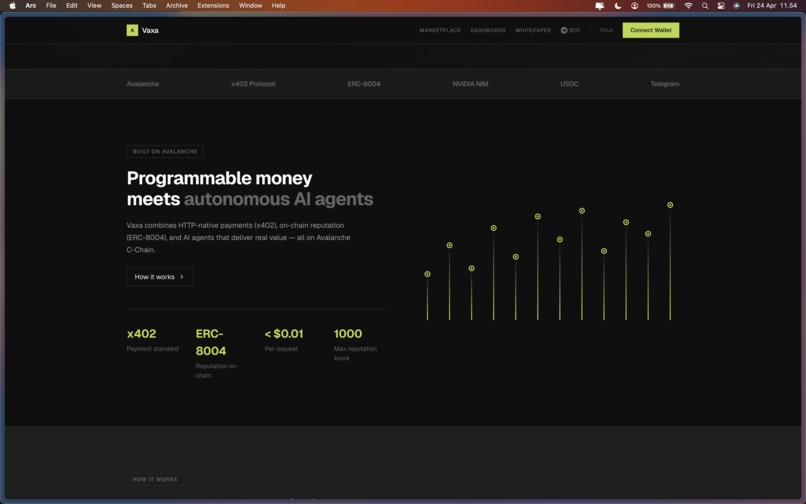The width and height of the screenshot is (806, 504).
Task: Open the Archive menu
Action: [177, 6]
